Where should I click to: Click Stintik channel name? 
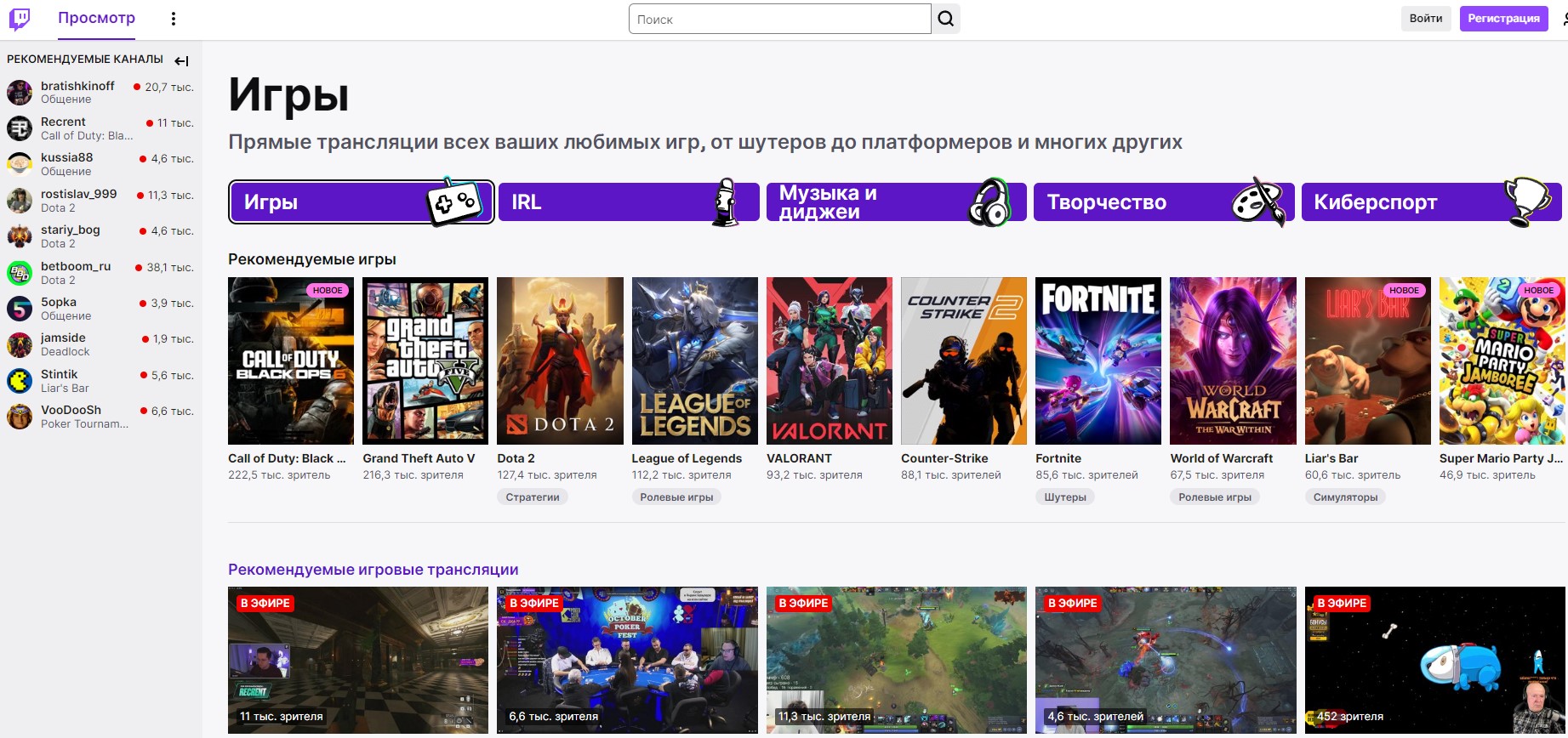pyautogui.click(x=59, y=374)
